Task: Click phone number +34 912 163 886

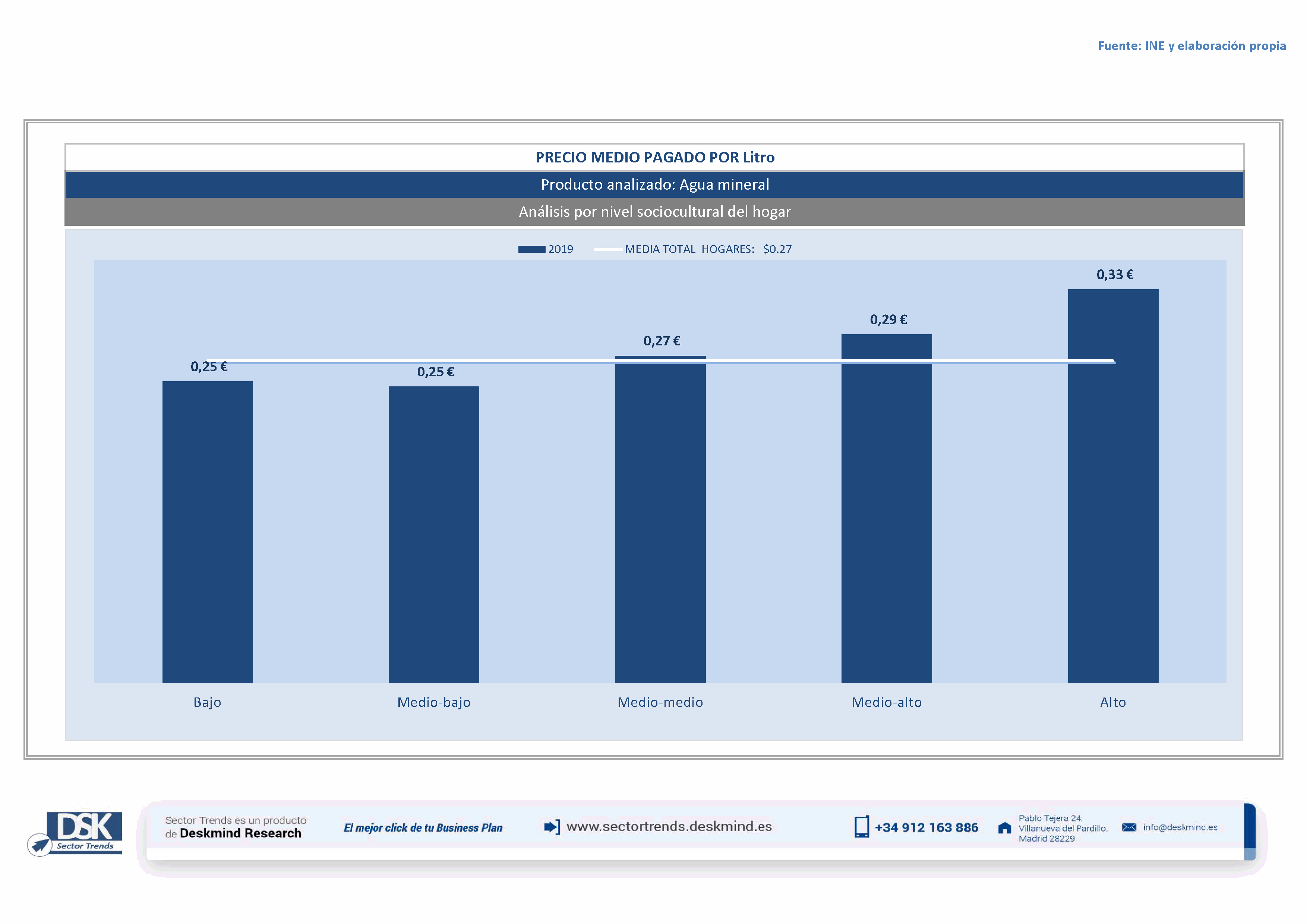Action: coord(926,828)
